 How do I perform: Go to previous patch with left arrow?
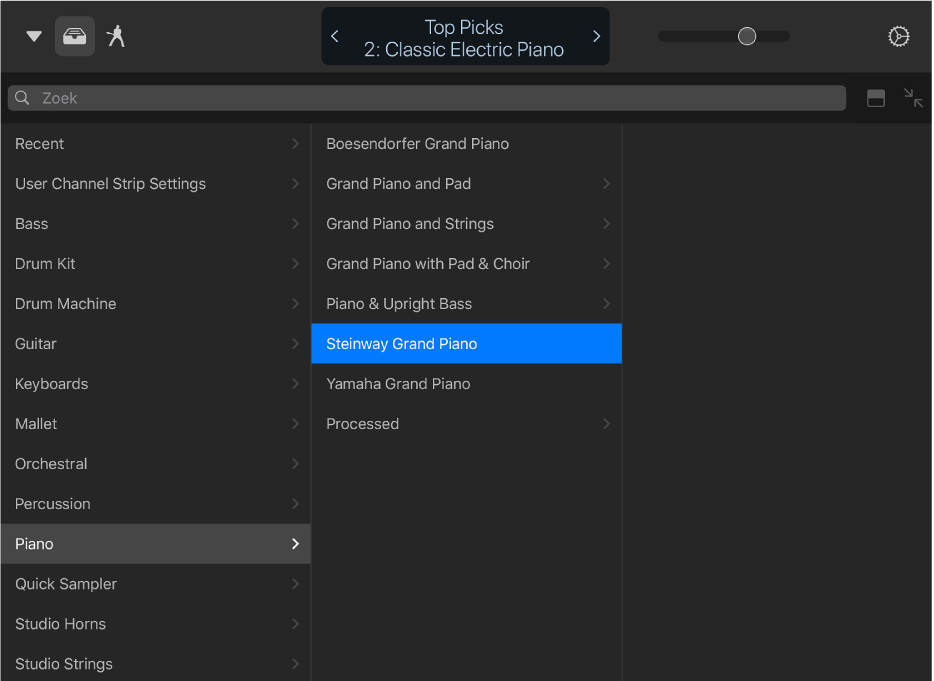point(335,37)
